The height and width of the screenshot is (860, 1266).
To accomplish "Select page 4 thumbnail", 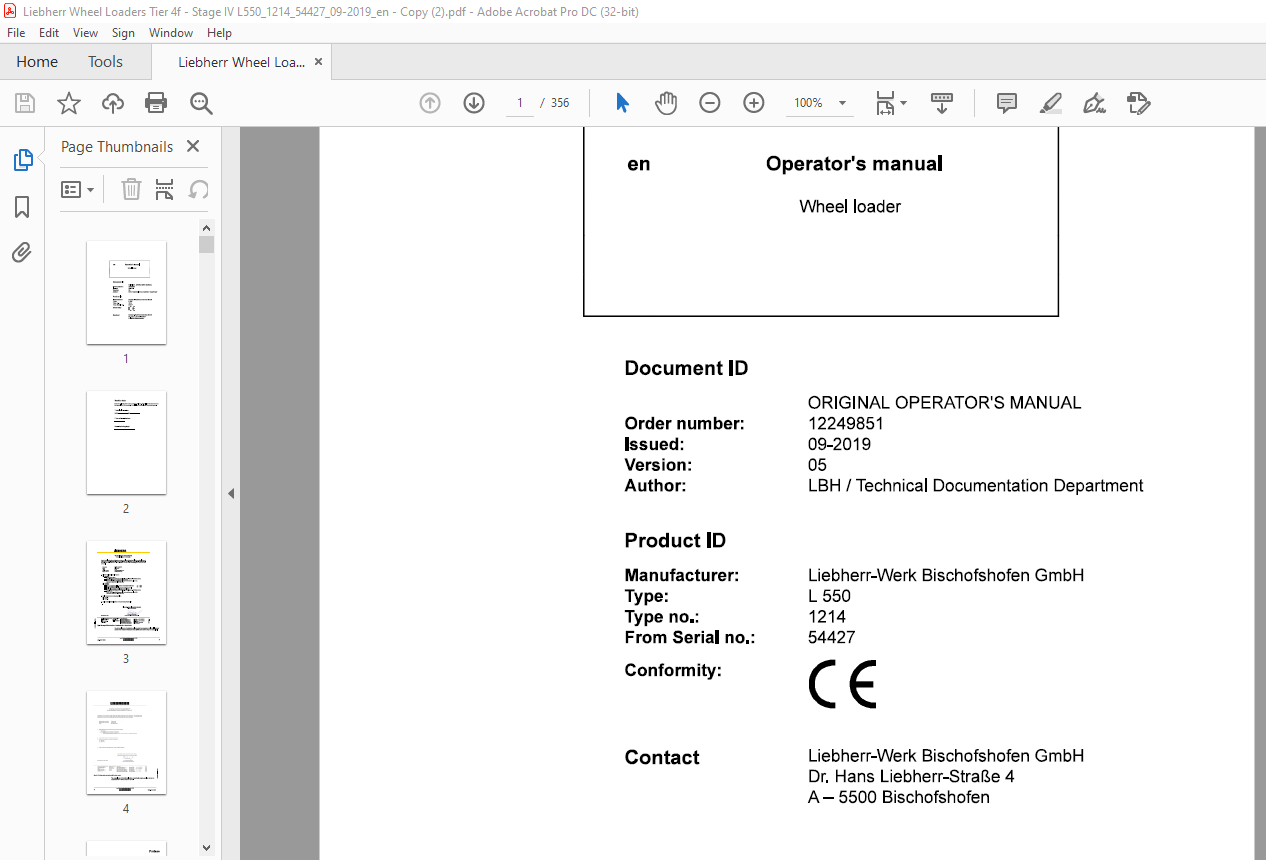I will 126,742.
